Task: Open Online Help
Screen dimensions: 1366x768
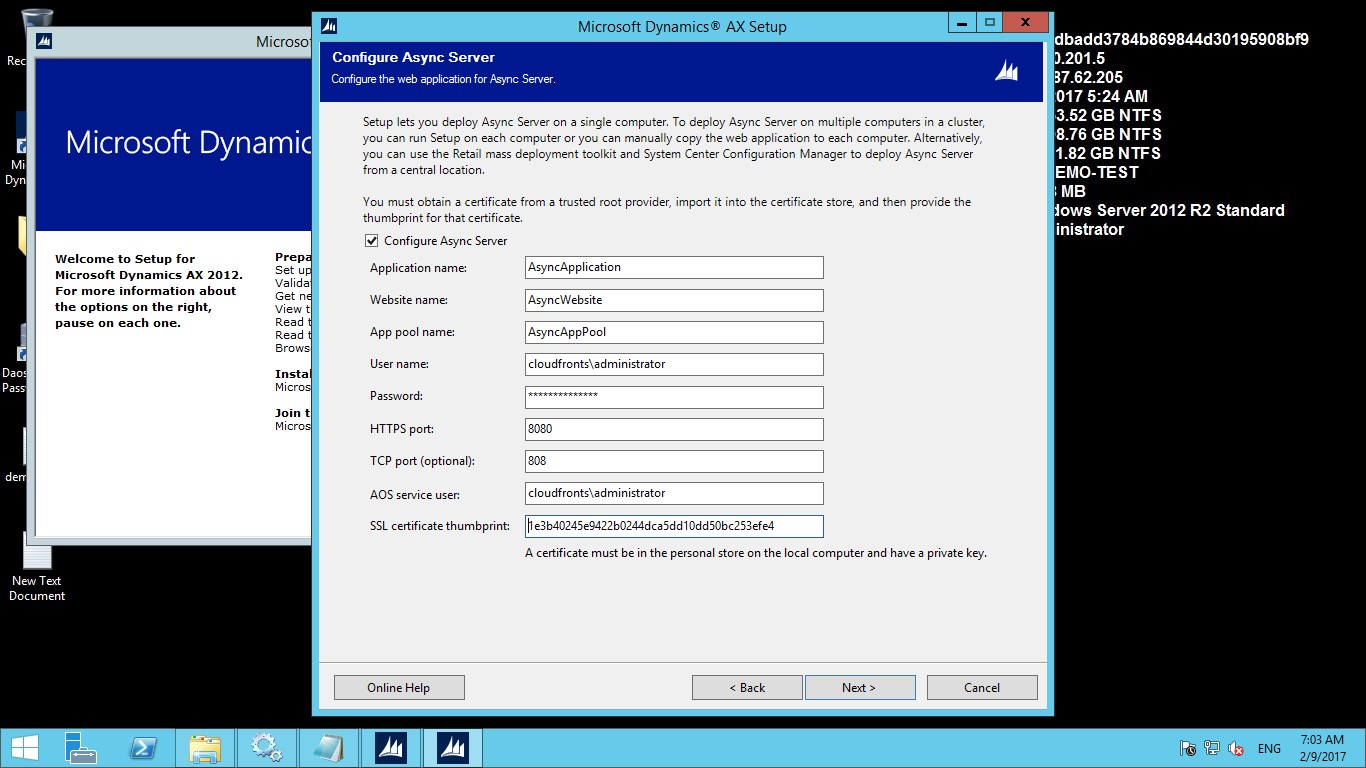Action: click(x=399, y=687)
